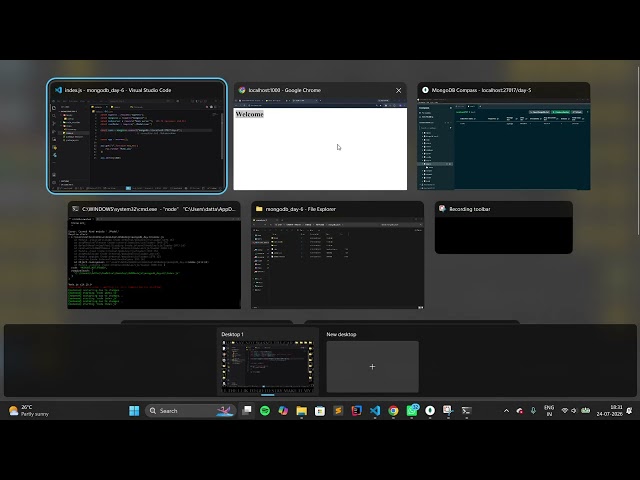This screenshot has width=640, height=480.
Task: Click the Recording toolbar title icon
Action: [x=442, y=209]
